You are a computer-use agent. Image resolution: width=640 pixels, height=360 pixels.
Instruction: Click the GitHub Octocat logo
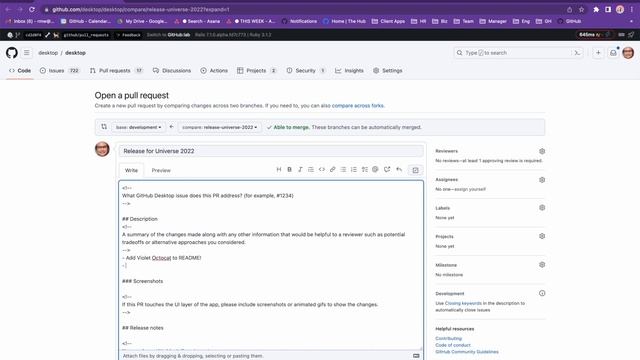[12, 53]
